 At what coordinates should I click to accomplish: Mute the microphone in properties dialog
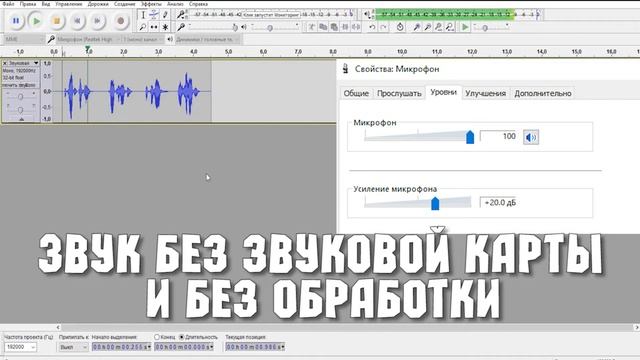coord(531,137)
